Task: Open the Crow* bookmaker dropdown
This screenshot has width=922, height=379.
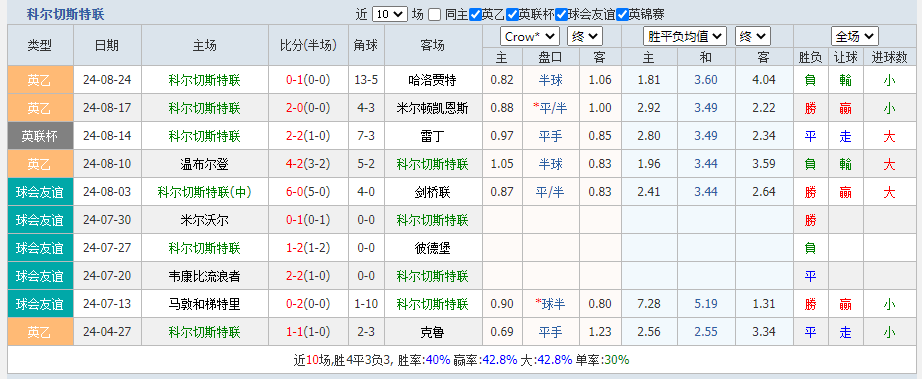Action: point(529,37)
